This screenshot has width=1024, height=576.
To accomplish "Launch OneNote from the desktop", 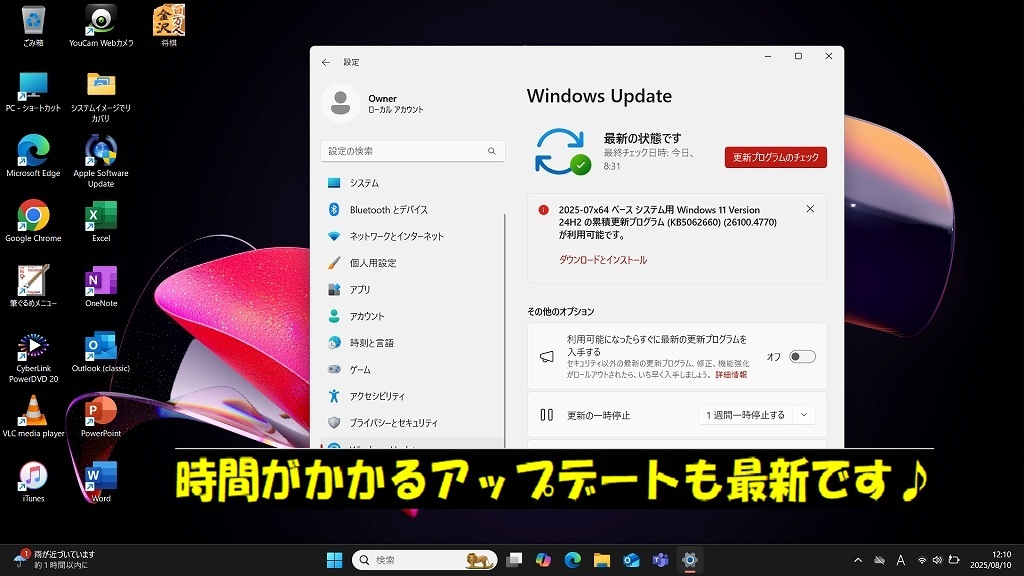I will coord(101,286).
